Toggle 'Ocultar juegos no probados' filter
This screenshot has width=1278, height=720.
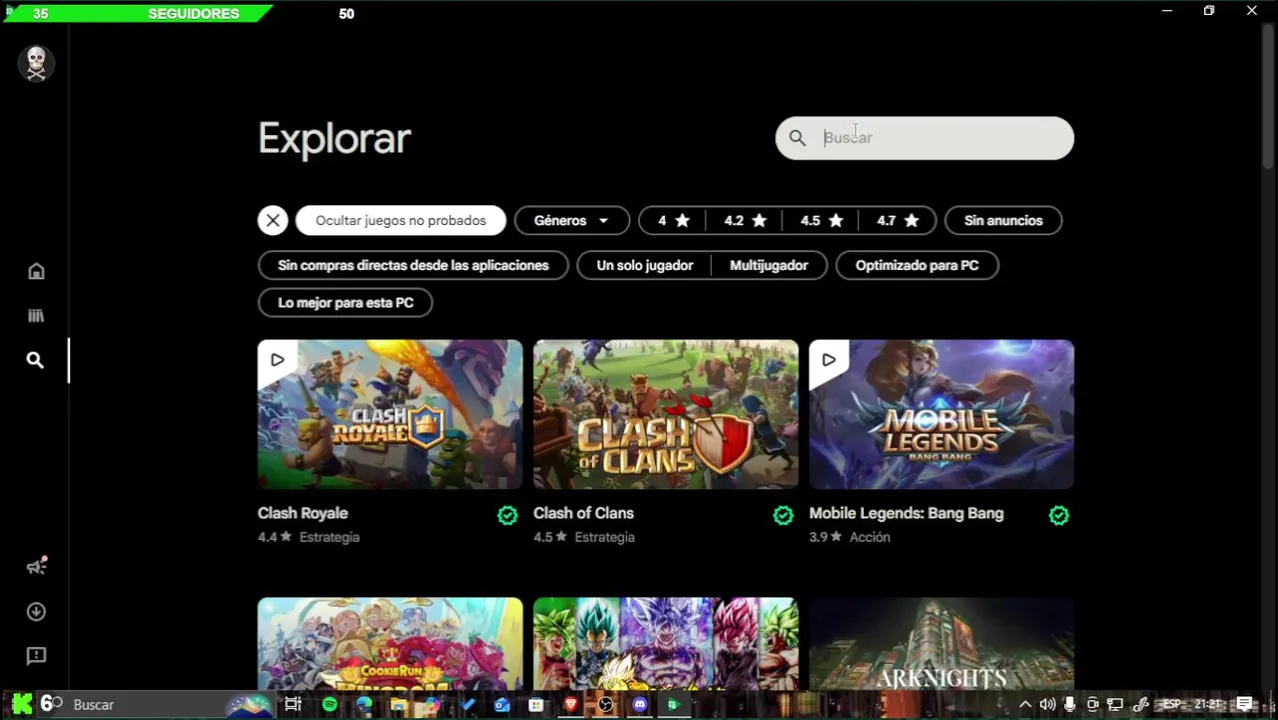click(x=401, y=220)
